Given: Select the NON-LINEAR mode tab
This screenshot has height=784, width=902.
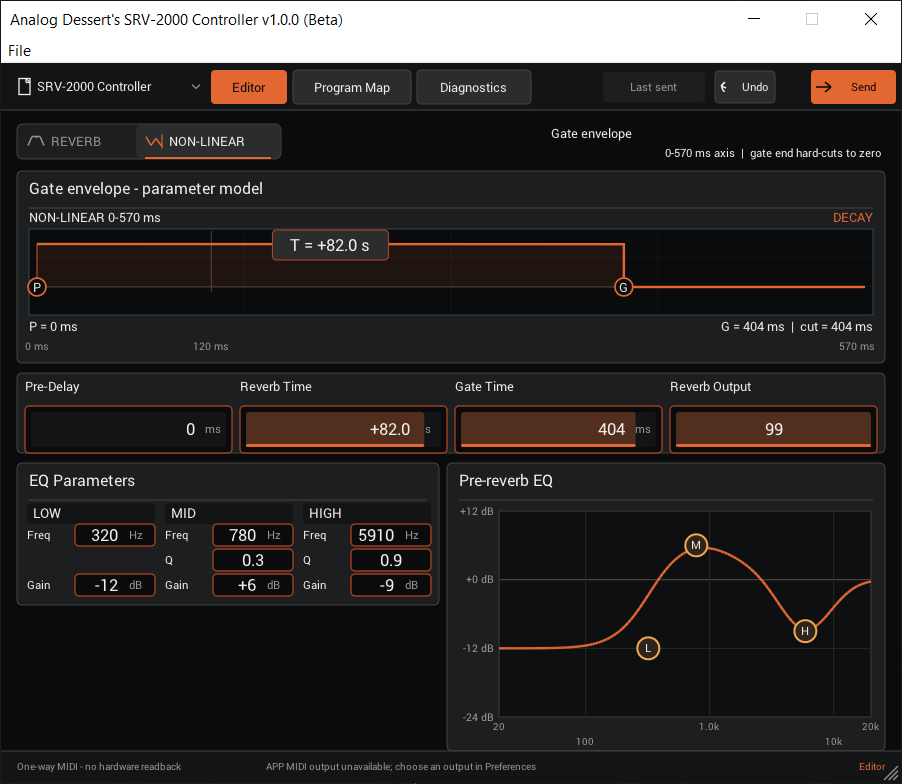Looking at the screenshot, I should coord(208,141).
